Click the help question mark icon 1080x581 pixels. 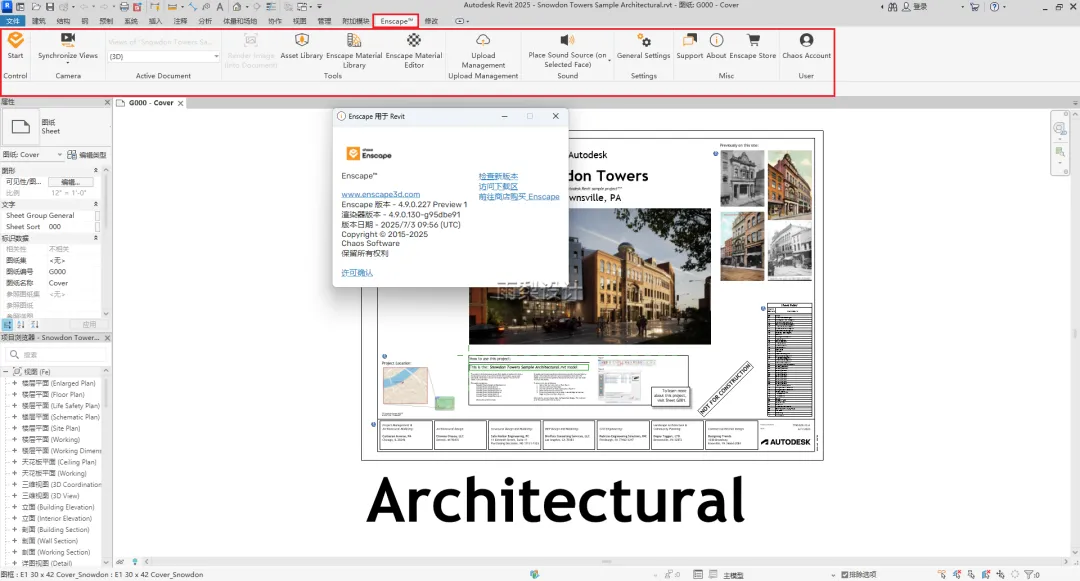click(994, 6)
